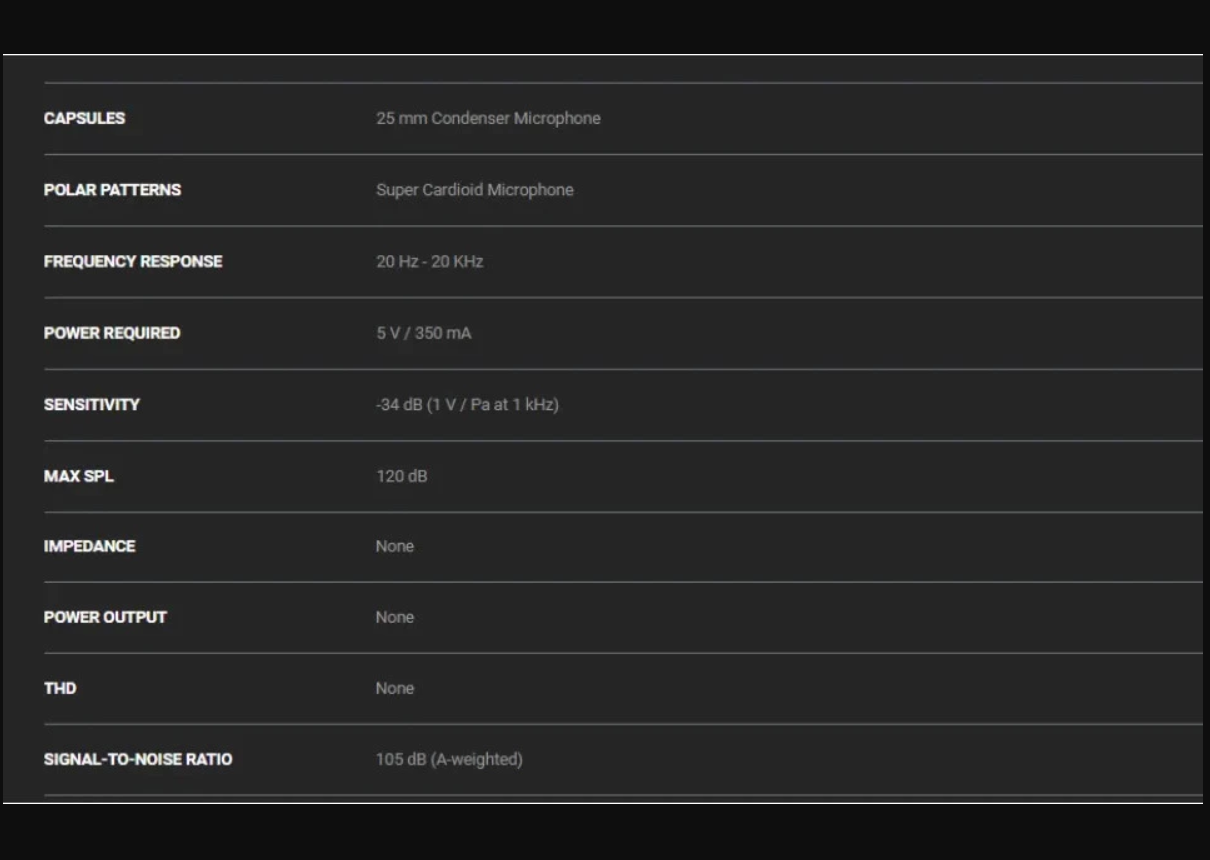Click the IMPEDANCE label

[x=89, y=546]
